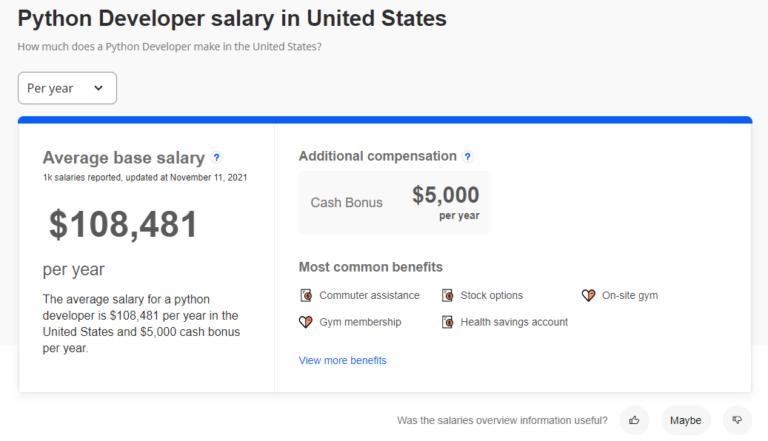Click the Gym membership benefit label
Screen dimensions: 768x441
point(360,322)
